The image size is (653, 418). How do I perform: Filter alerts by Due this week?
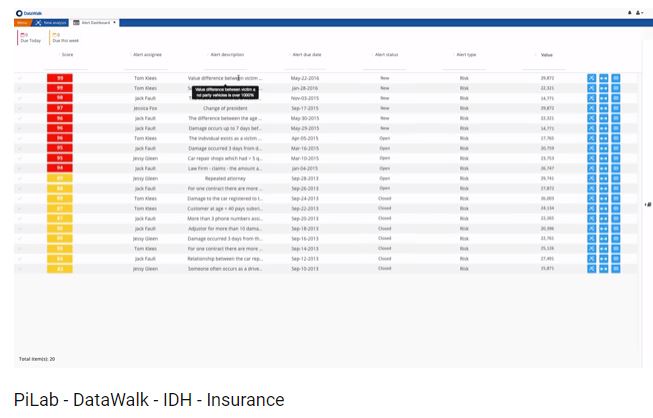point(63,38)
